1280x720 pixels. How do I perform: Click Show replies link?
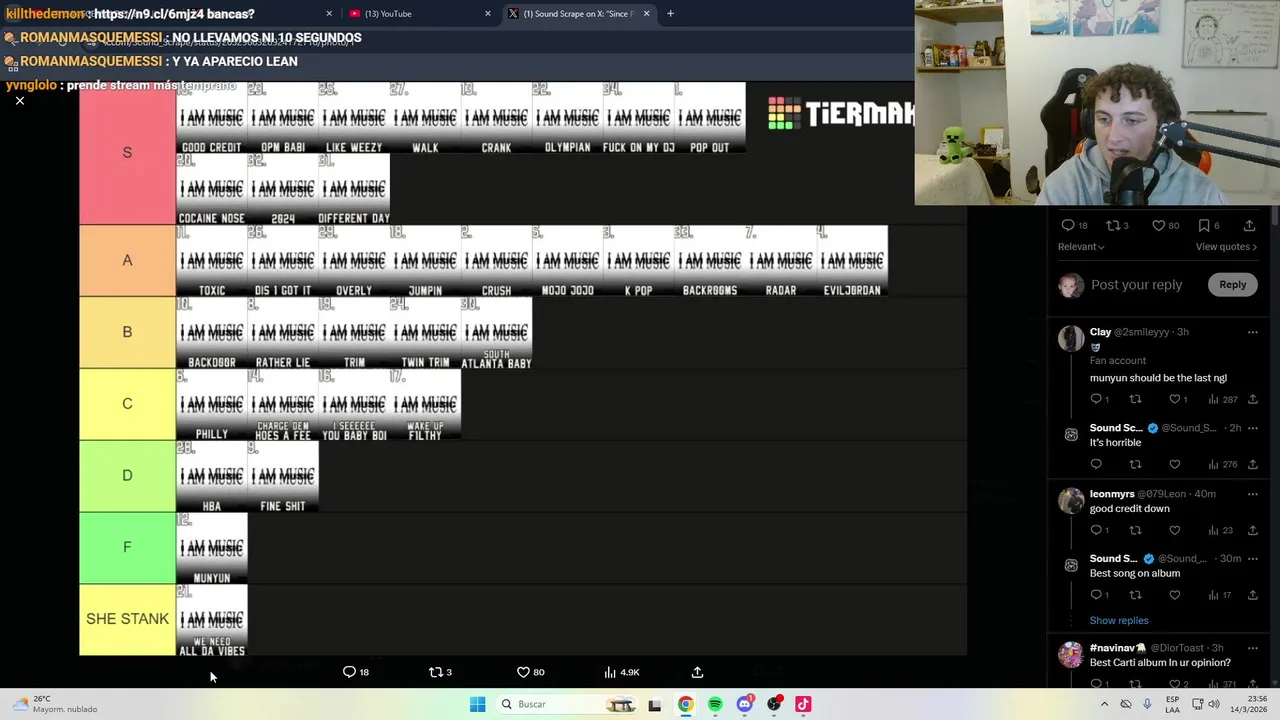[1119, 621]
